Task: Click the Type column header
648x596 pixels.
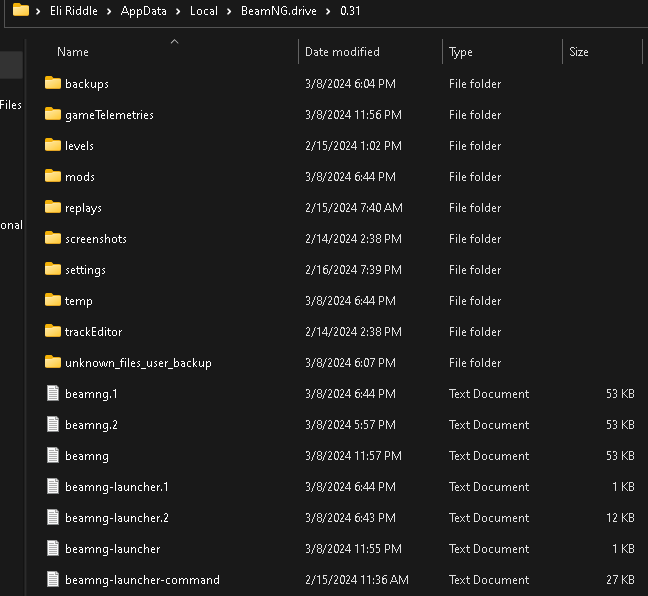Action: (x=461, y=52)
